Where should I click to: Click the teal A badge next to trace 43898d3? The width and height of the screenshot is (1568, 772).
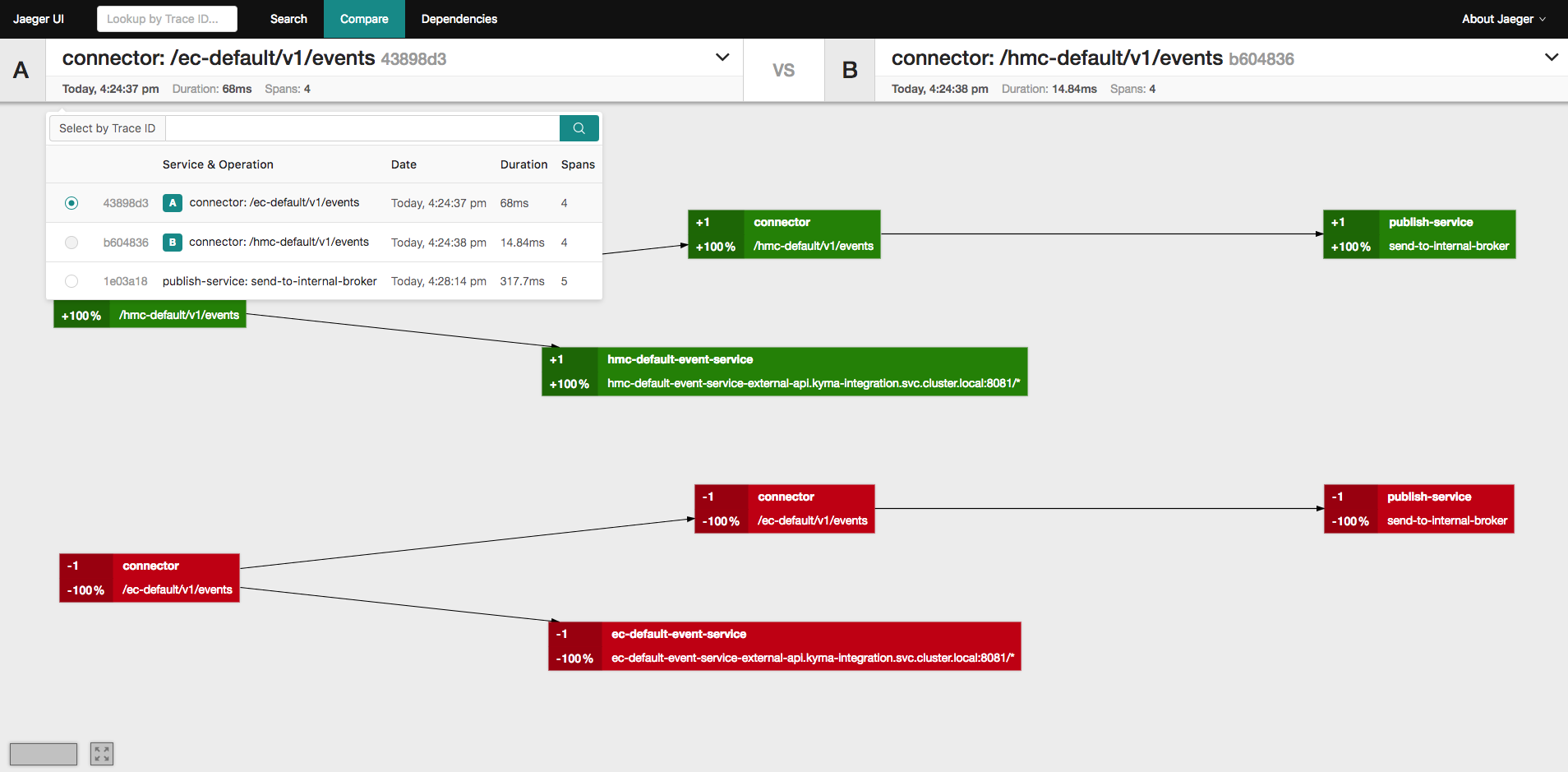pos(172,202)
